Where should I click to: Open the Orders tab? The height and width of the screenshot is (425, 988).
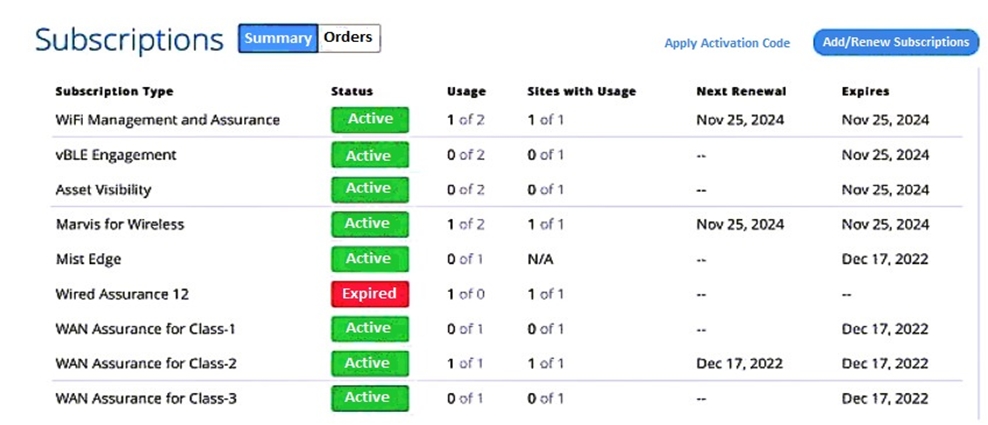click(x=348, y=38)
